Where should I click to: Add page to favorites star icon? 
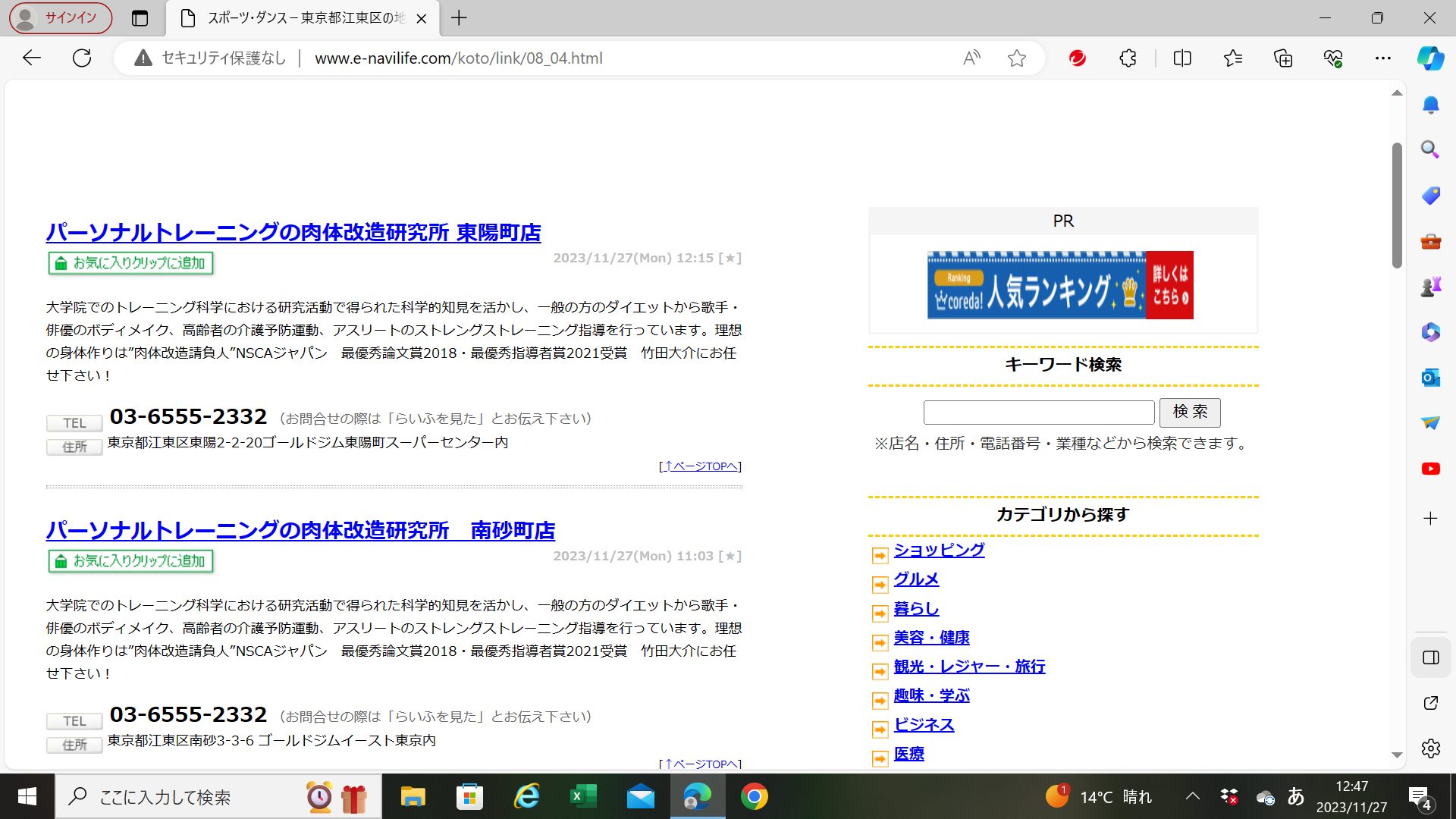1017,58
